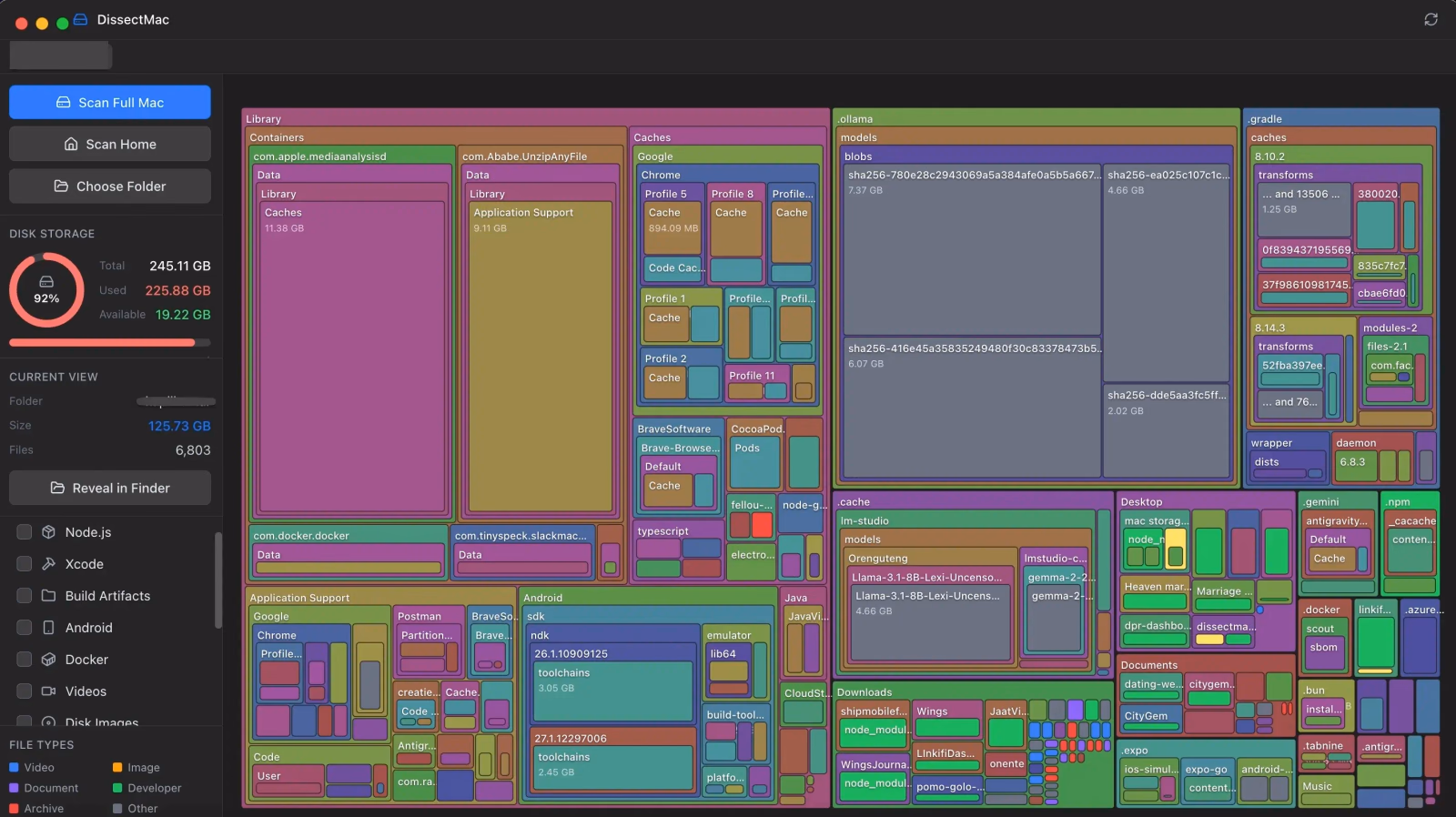Viewport: 1456px width, 817px height.
Task: Select the Containers block under Library
Action: tap(437, 137)
